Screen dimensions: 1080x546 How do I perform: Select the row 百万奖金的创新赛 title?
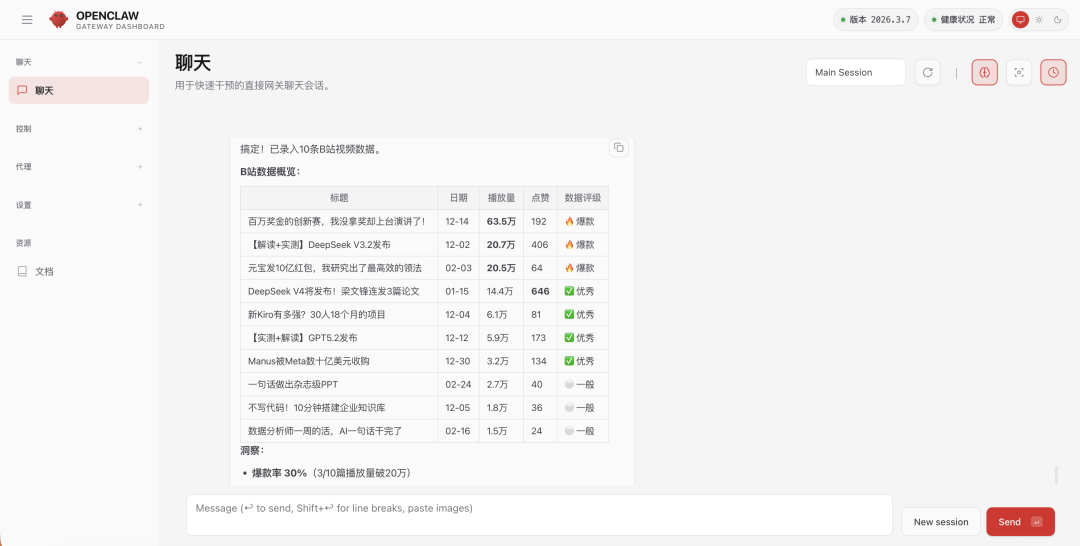click(337, 221)
